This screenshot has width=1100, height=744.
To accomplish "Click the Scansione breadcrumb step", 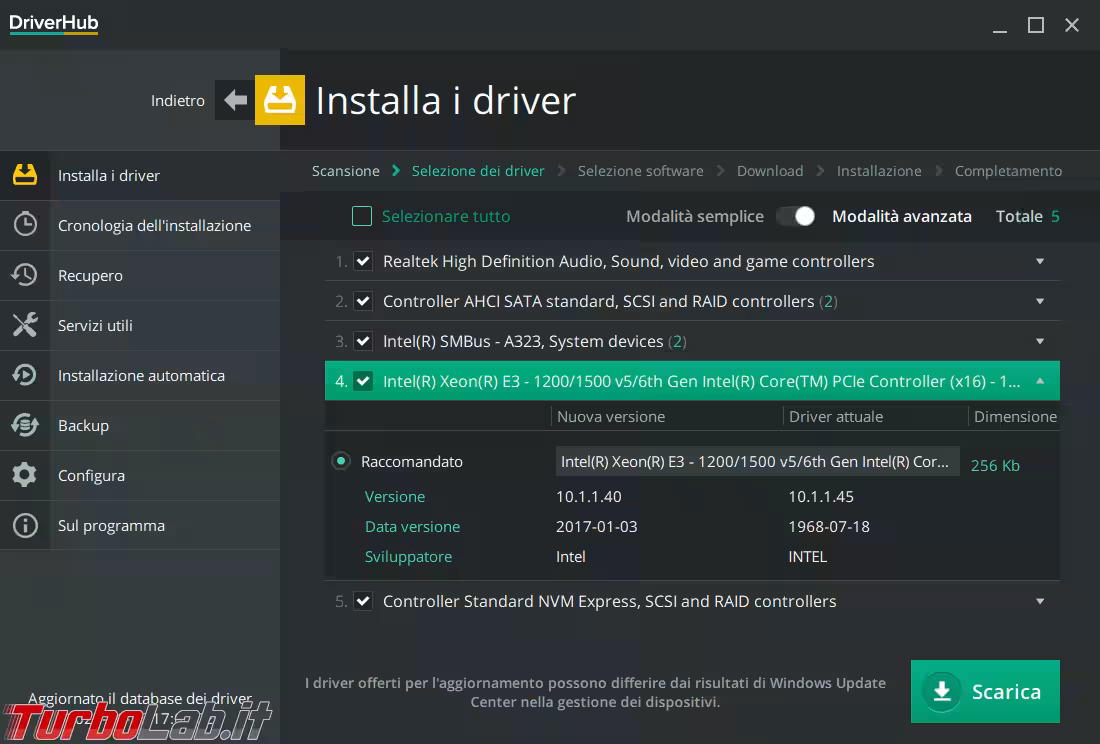I will tap(345, 171).
